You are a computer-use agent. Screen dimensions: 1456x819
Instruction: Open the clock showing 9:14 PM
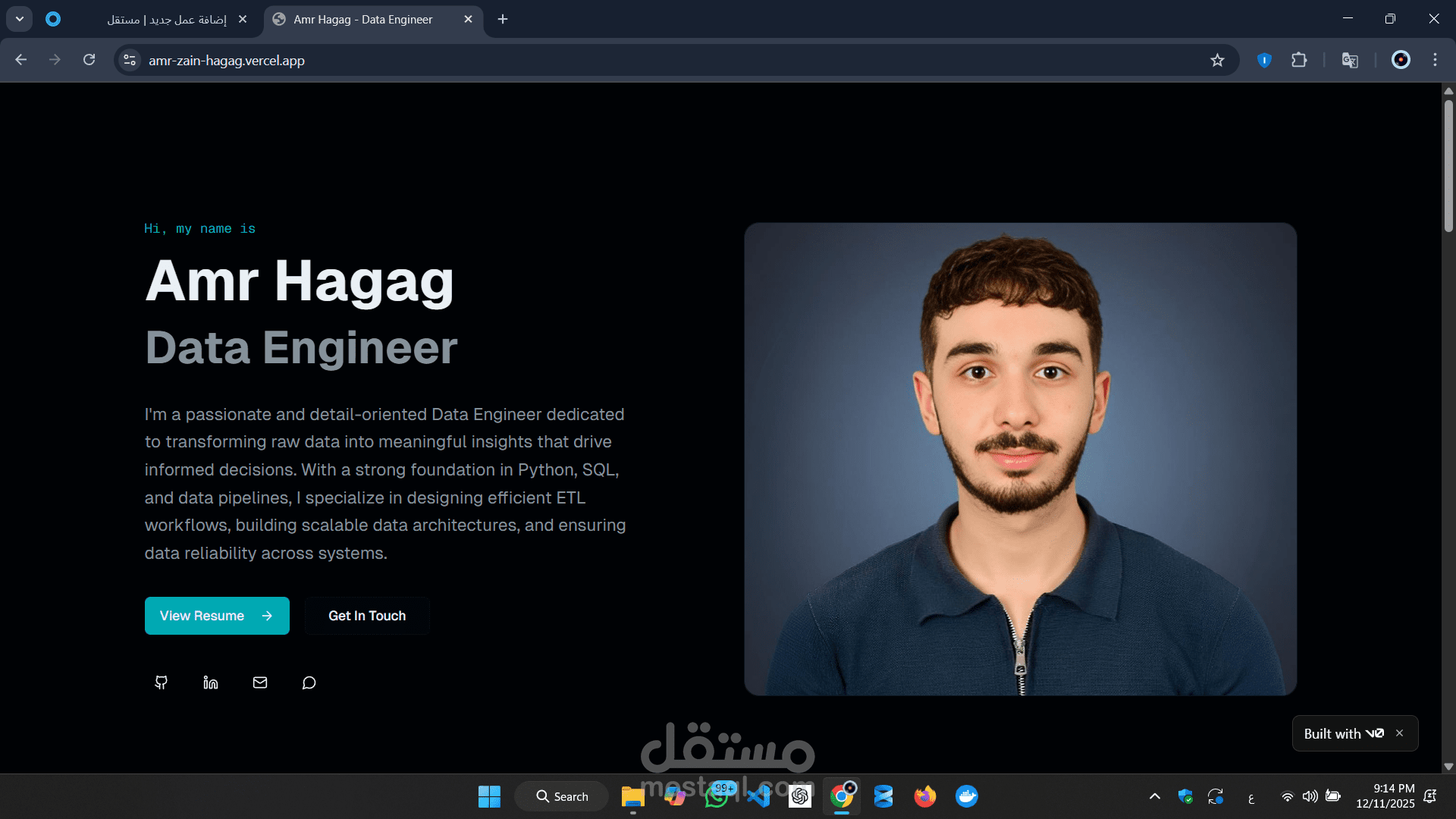[1385, 796]
